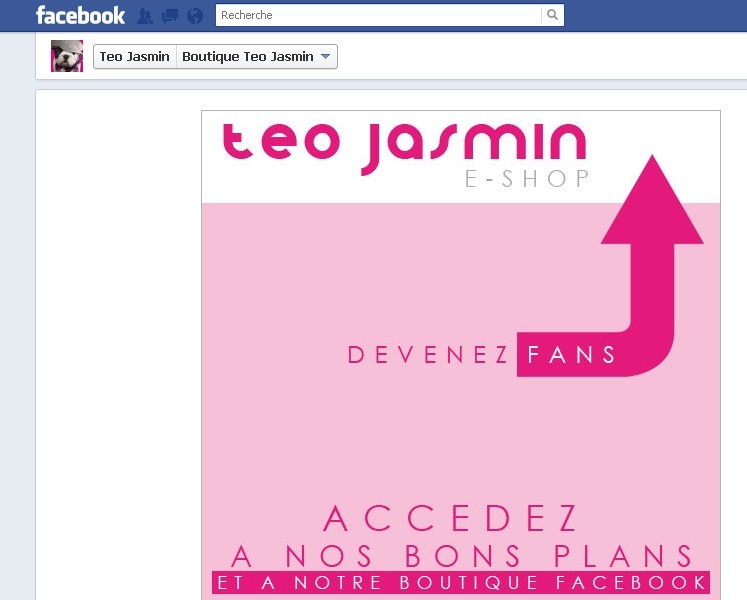The image size is (747, 600).
Task: Open the Teo Jasmin bulldog profile thumbnail
Action: [67, 56]
